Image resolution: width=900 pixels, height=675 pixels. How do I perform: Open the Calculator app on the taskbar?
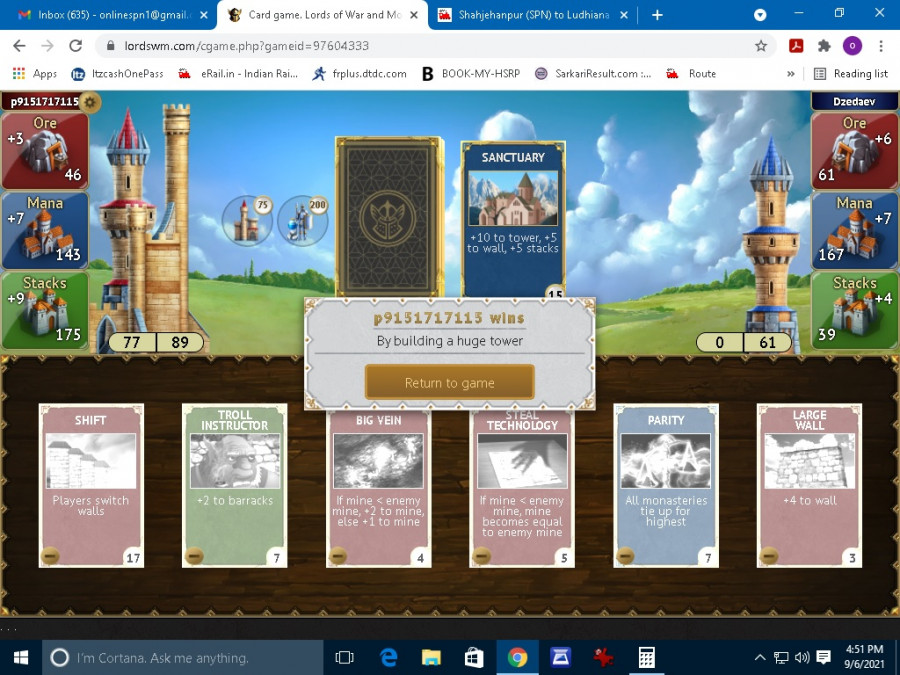[x=647, y=658]
